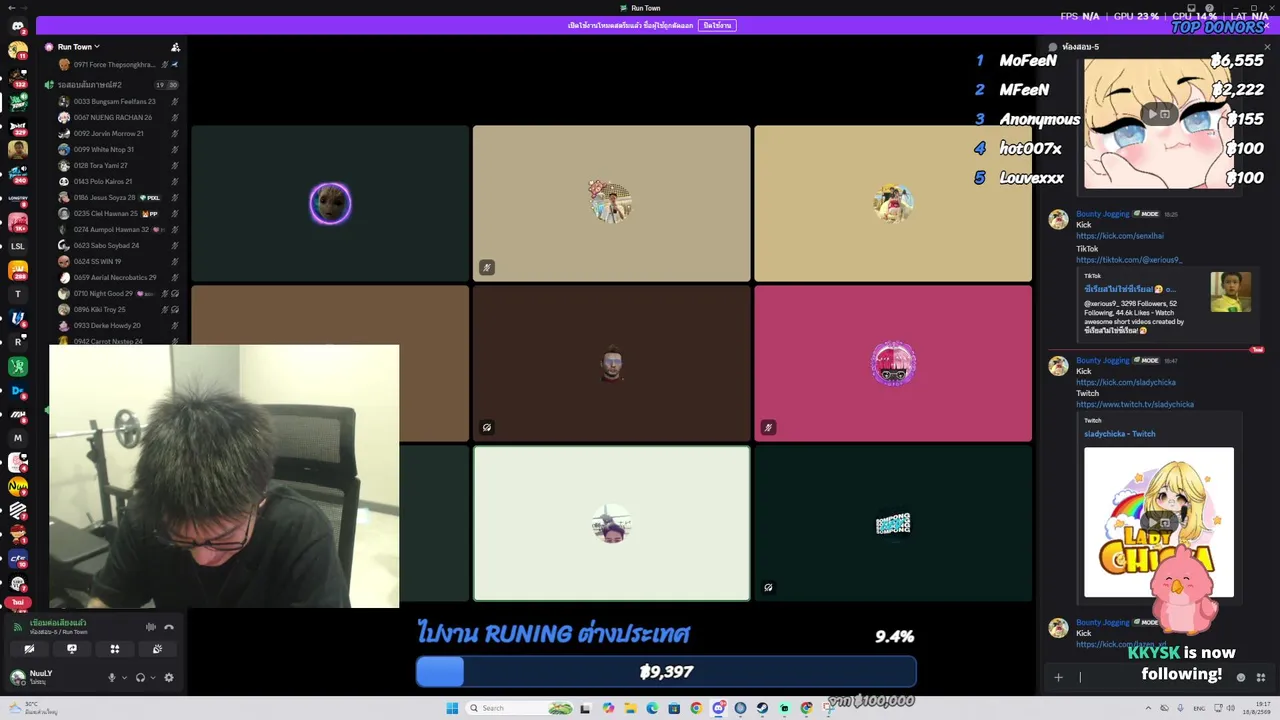This screenshot has width=1280, height=720.
Task: Click the invite people icon beside Run Town
Action: pyautogui.click(x=175, y=47)
